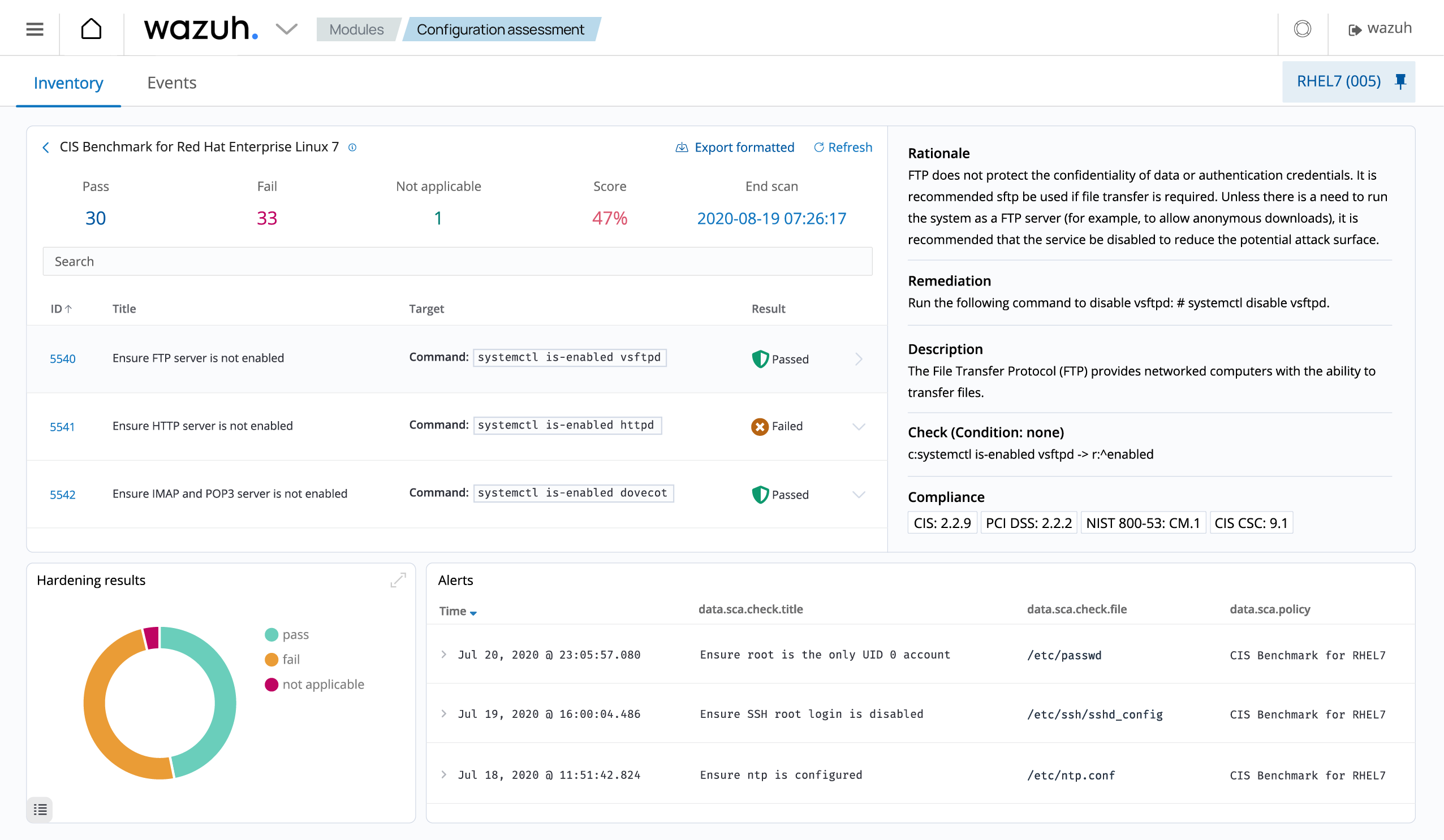Click the Pass count 30
Viewport: 1444px width, 840px height.
pyautogui.click(x=95, y=218)
